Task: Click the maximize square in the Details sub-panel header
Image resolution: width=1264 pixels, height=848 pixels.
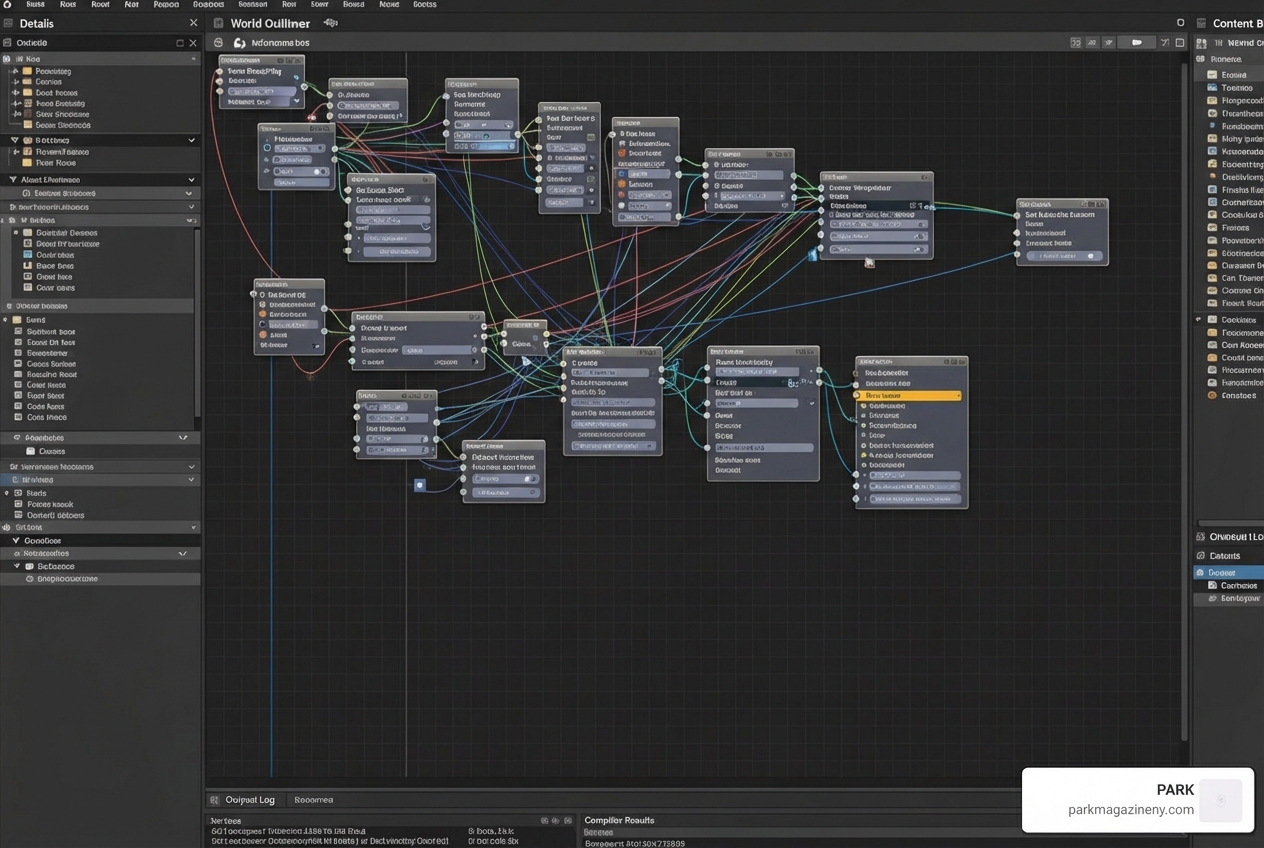Action: (180, 43)
